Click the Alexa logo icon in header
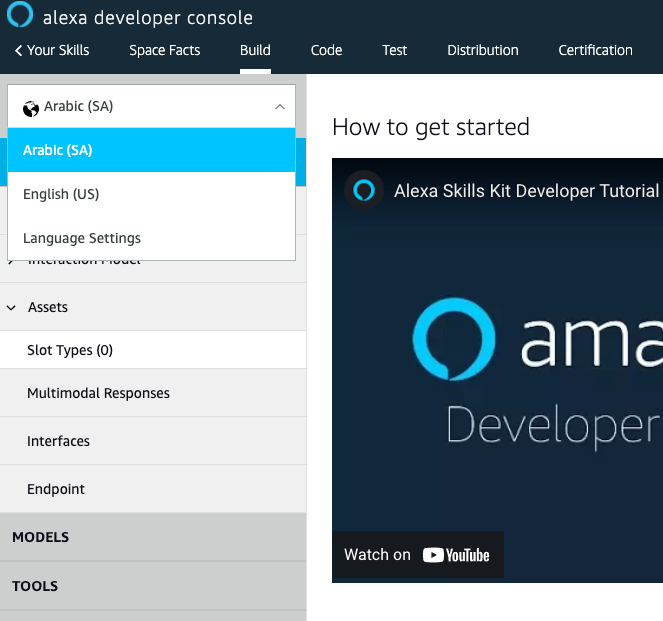This screenshot has height=621, width=663. tap(20, 17)
